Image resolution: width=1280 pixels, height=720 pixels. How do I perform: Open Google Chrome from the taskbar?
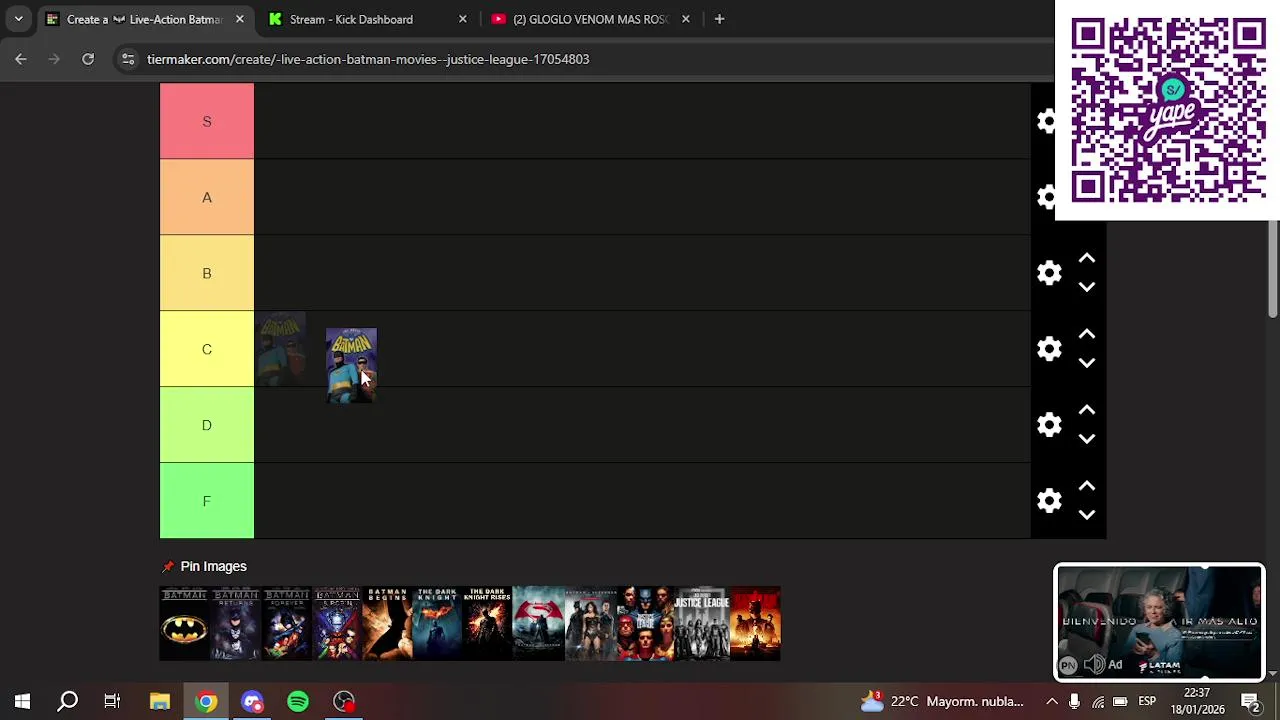pyautogui.click(x=206, y=701)
